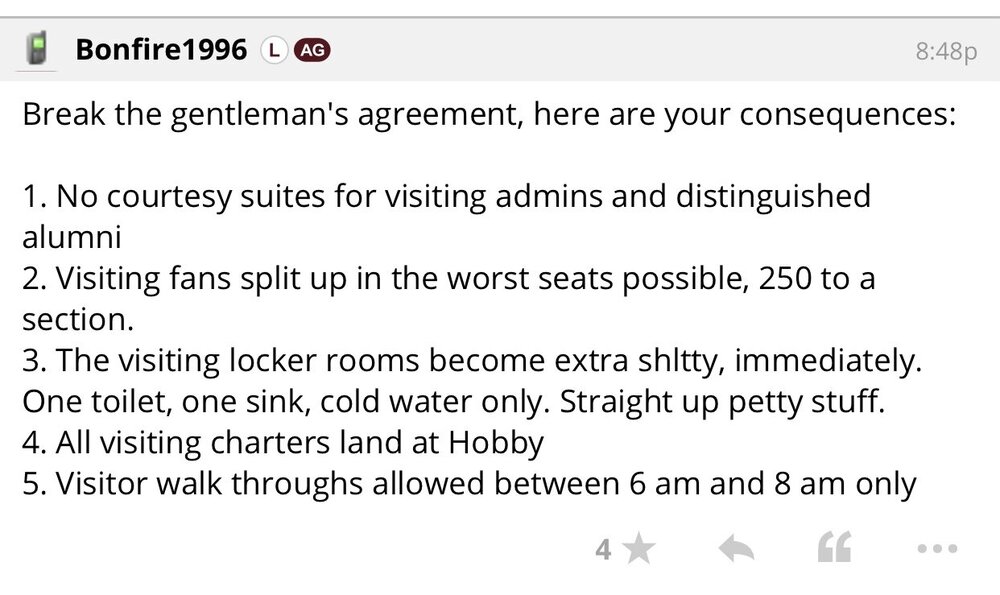The height and width of the screenshot is (595, 1000).
Task: Click the gray post header bar
Action: pyautogui.click(x=600, y=49)
